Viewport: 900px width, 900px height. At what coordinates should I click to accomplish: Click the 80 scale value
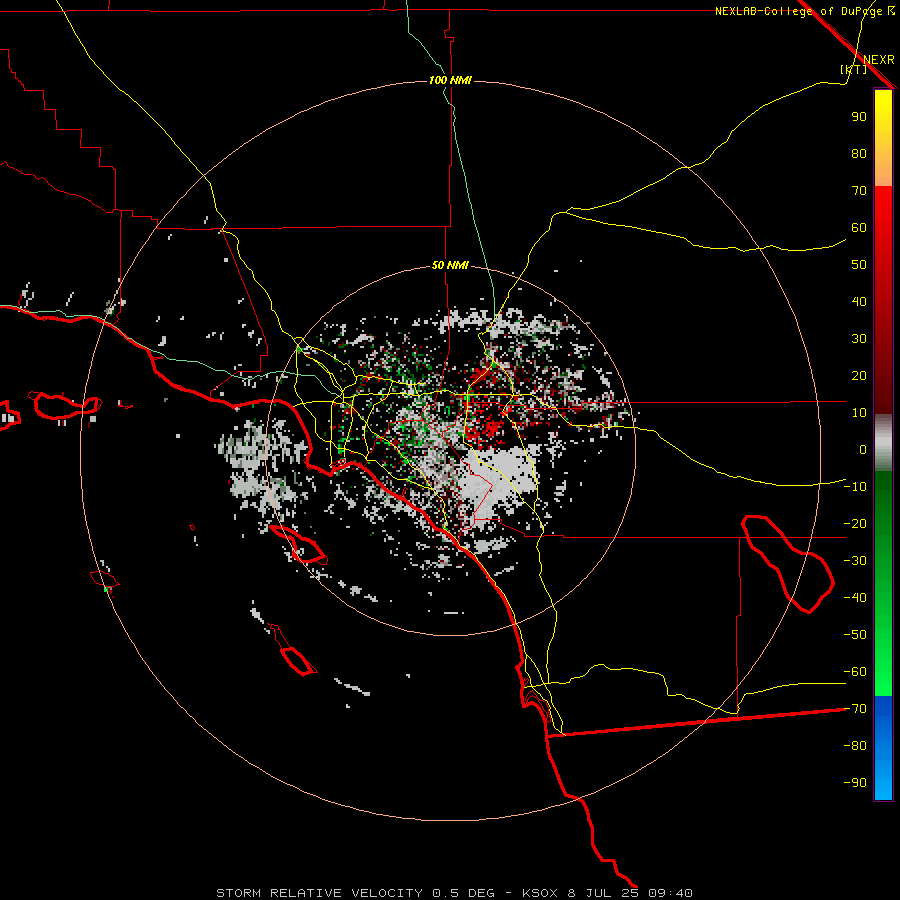(859, 153)
